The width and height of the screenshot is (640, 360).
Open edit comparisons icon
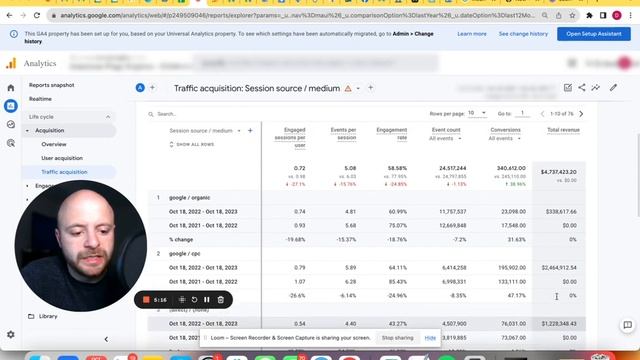coord(568,87)
